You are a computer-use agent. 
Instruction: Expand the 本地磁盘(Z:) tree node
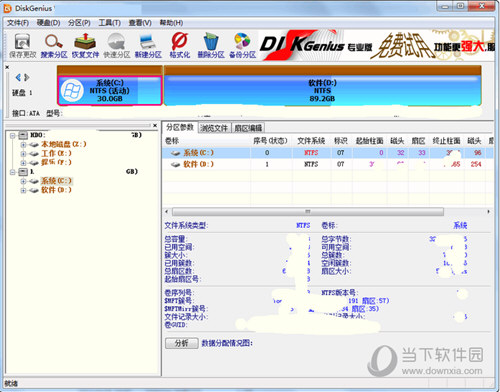click(23, 145)
